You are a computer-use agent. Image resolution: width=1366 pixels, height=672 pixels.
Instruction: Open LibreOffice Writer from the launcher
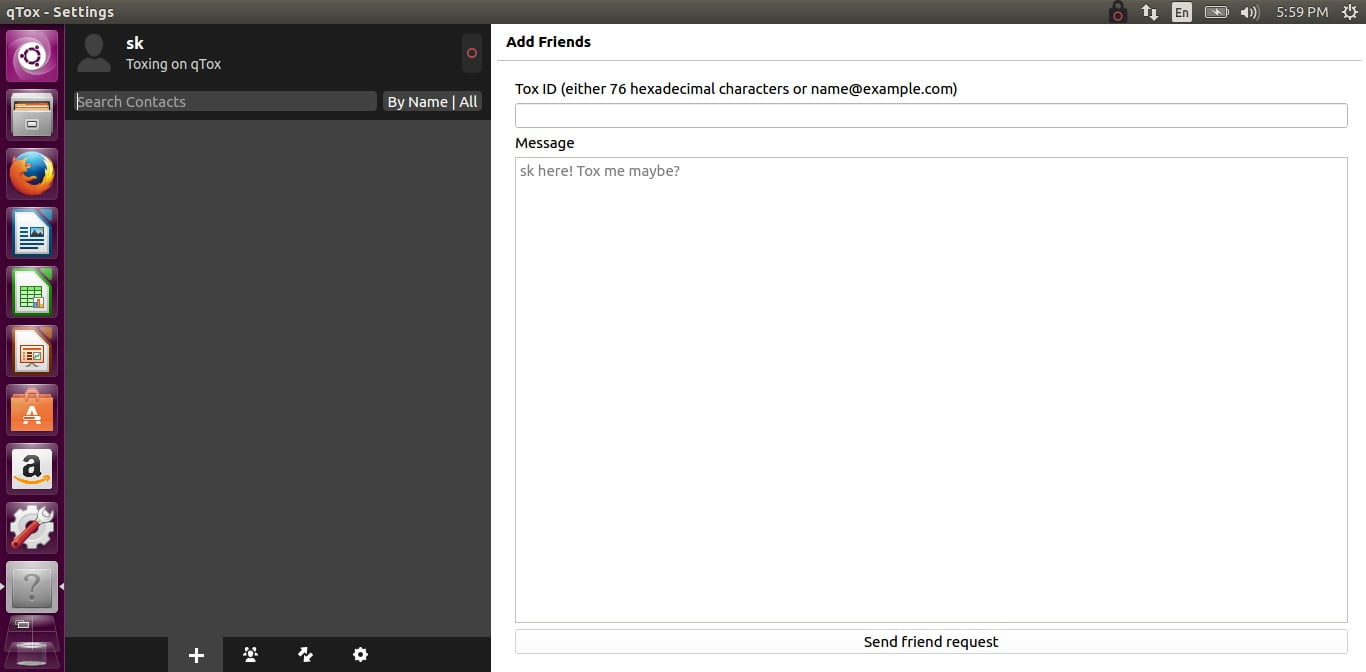tap(32, 233)
